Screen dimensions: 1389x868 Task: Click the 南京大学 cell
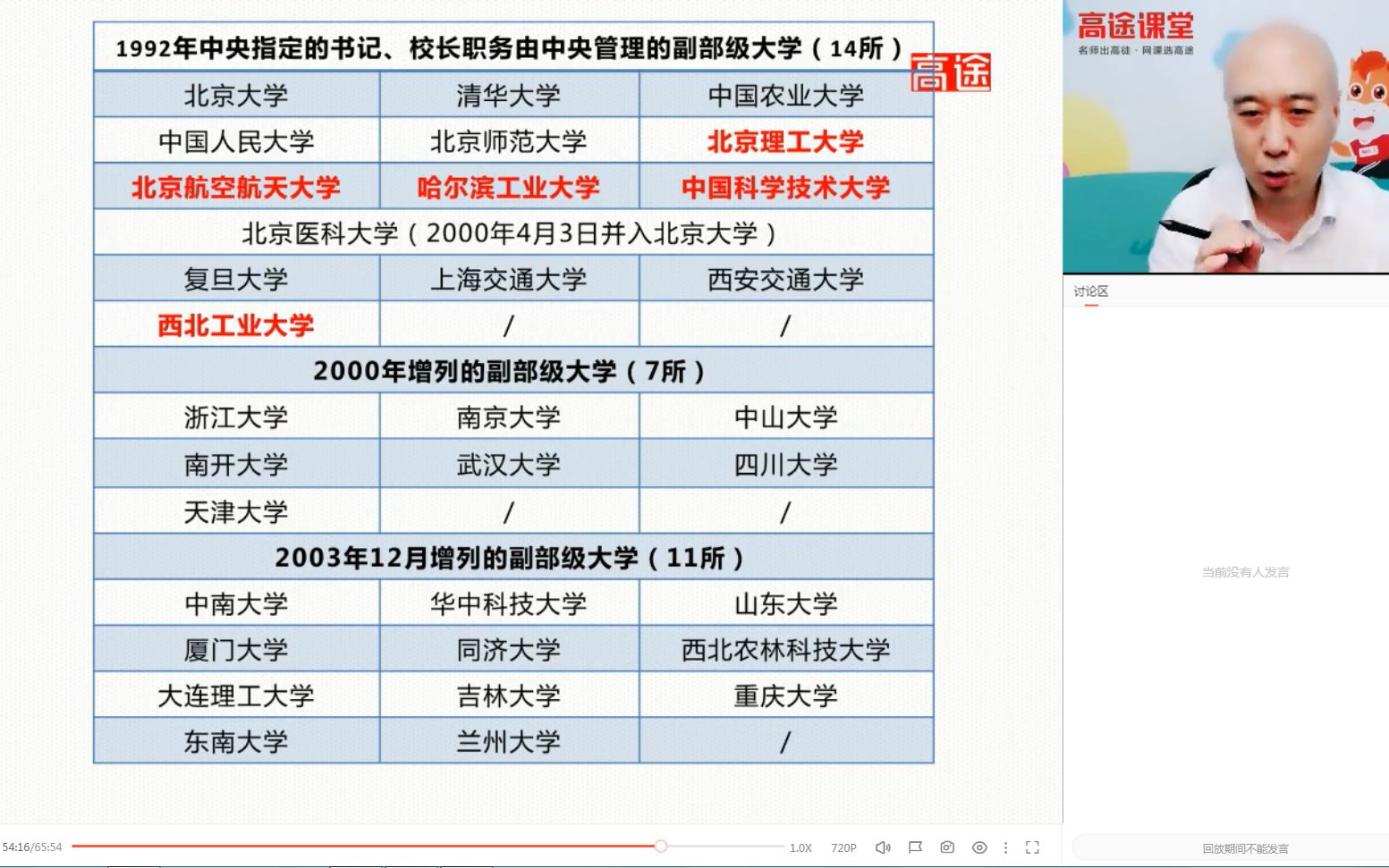click(509, 416)
